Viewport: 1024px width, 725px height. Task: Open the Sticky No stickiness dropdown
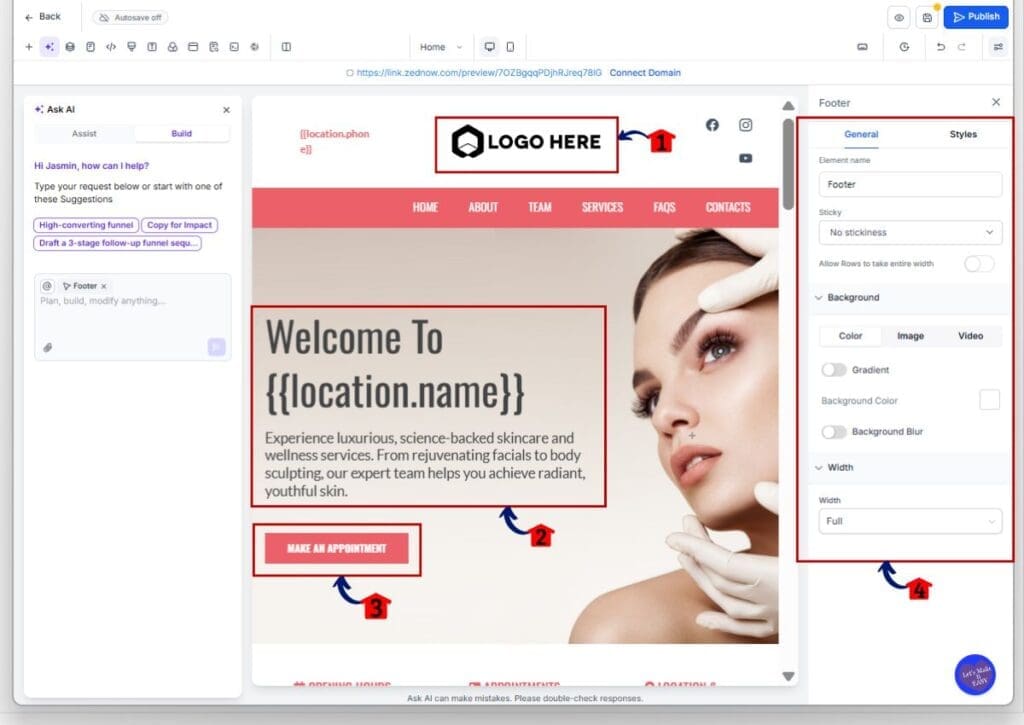(910, 233)
